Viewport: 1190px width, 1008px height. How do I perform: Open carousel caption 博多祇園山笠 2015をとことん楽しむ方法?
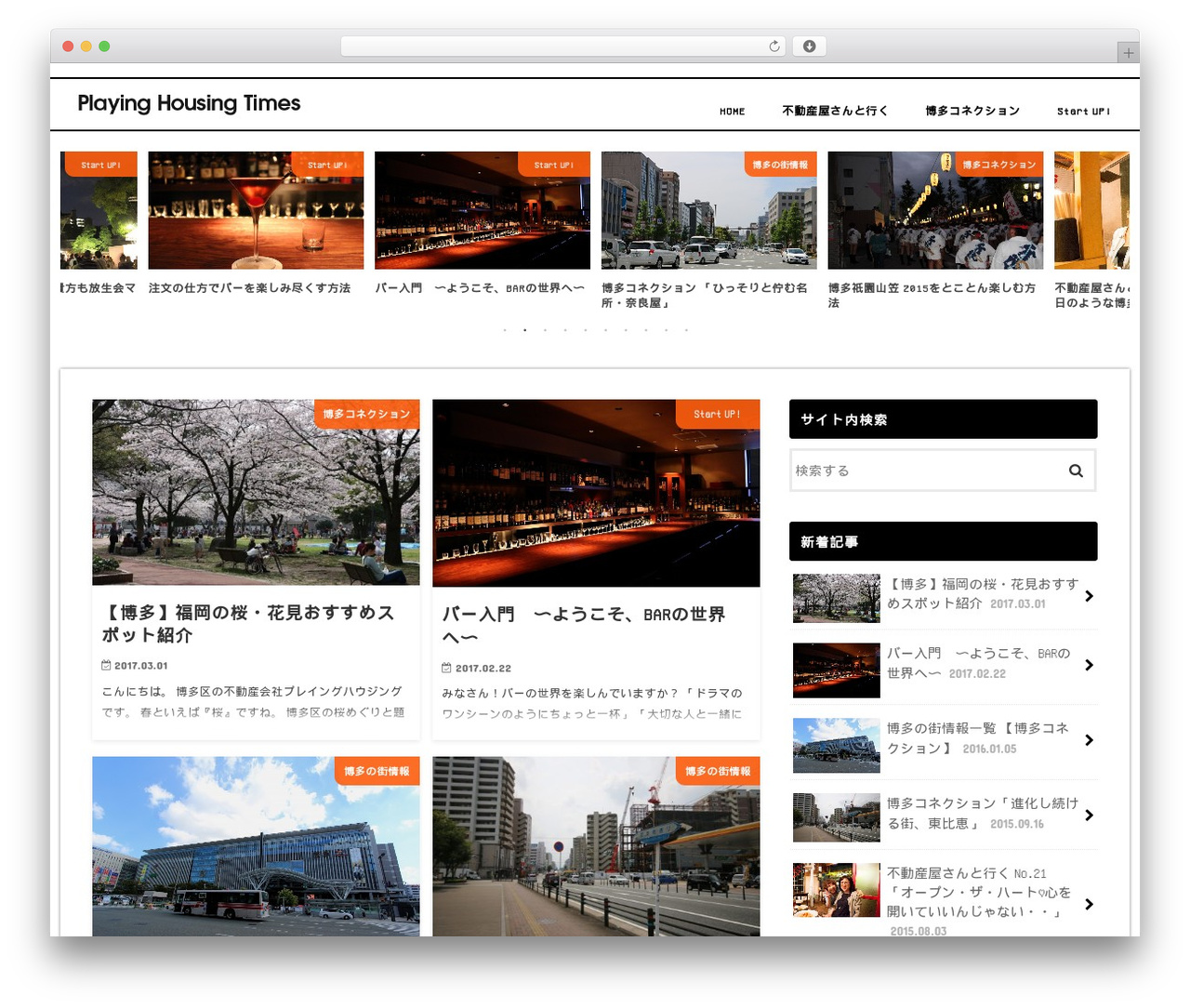[932, 296]
